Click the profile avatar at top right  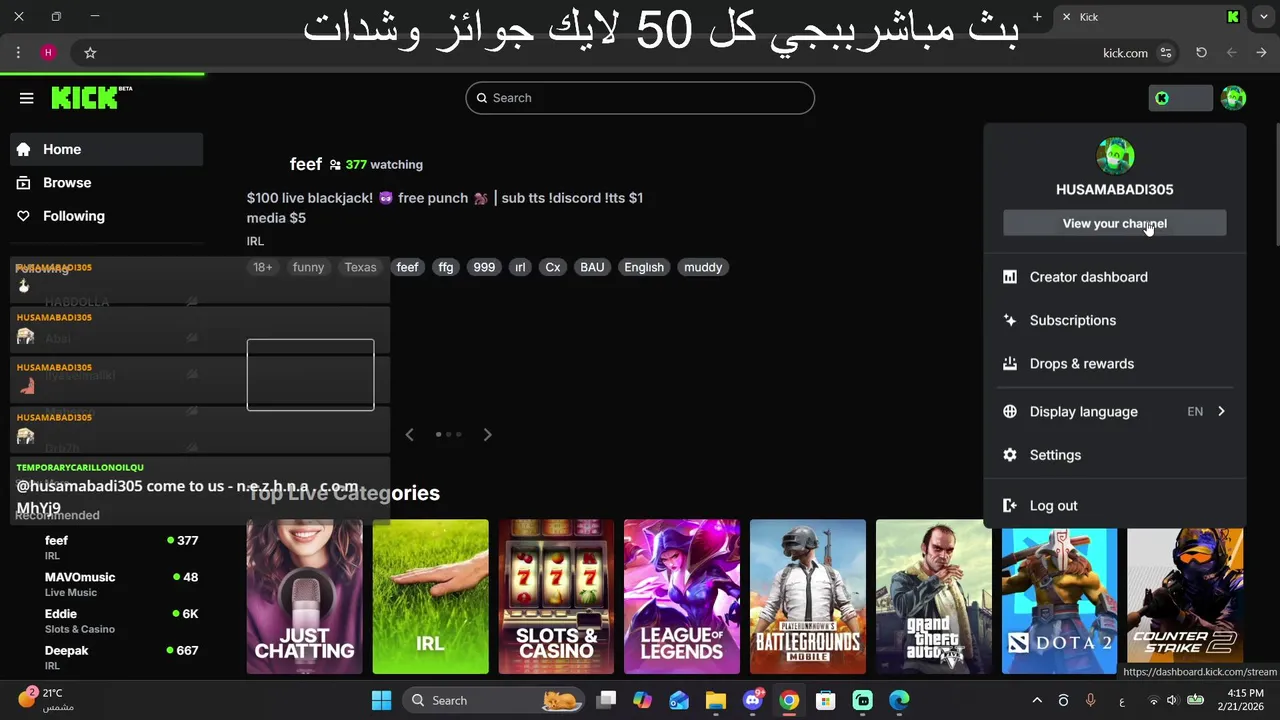click(x=1234, y=98)
